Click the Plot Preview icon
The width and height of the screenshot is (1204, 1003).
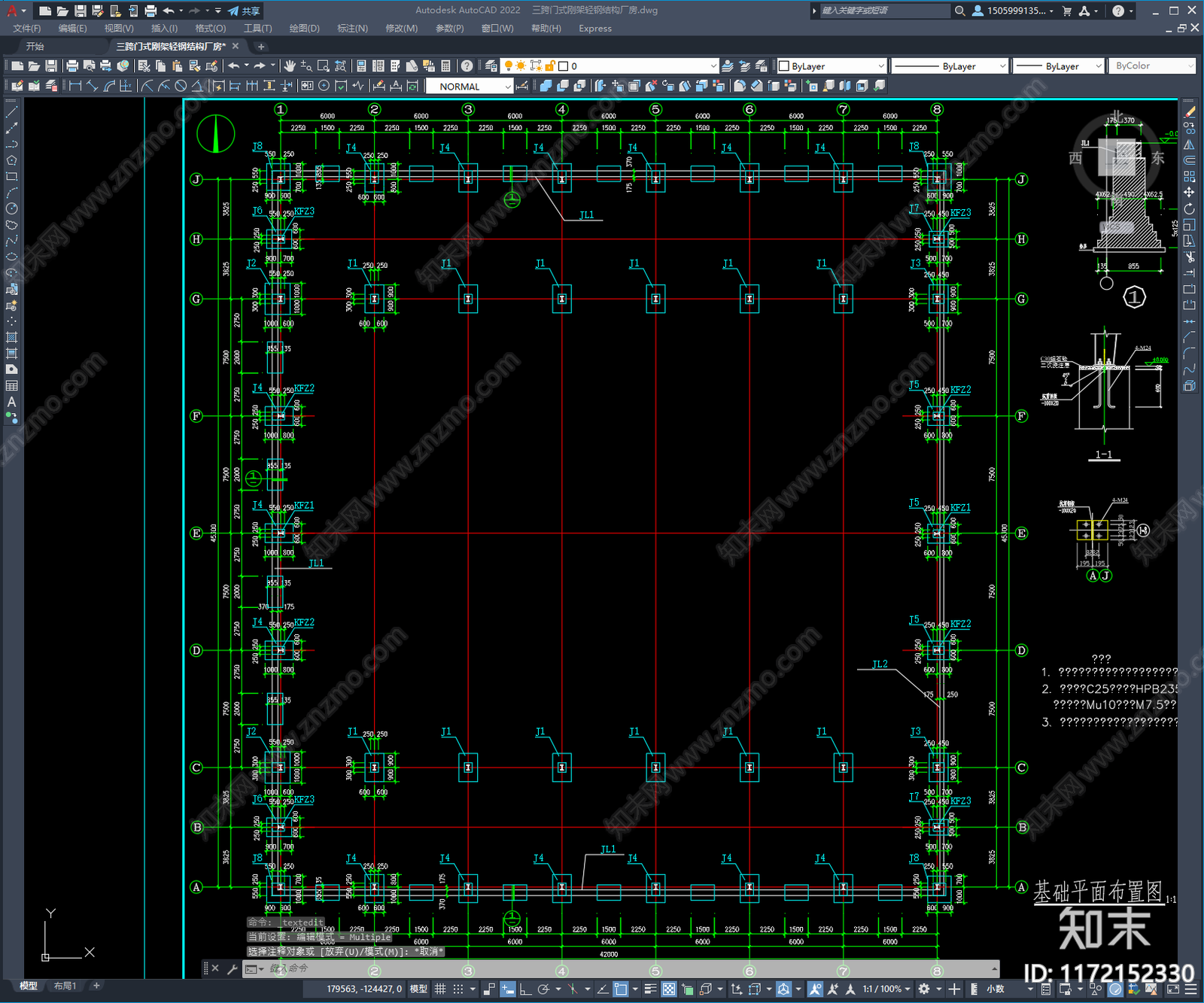point(89,66)
